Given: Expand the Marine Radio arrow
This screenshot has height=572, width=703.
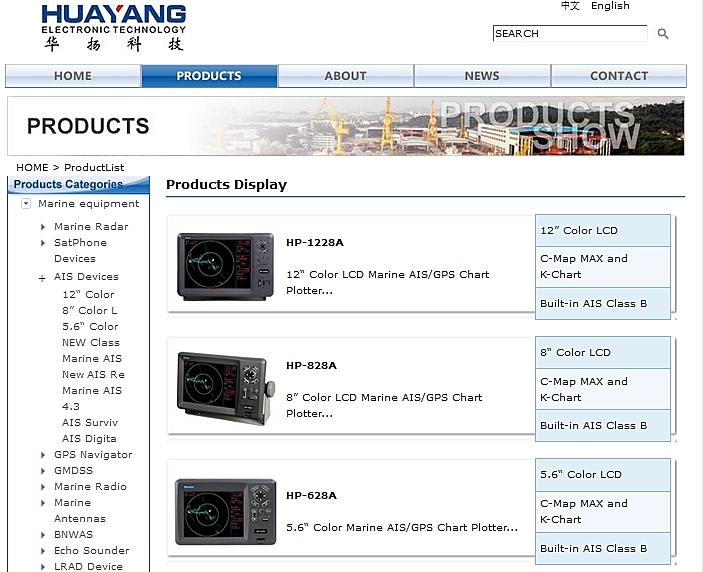Looking at the screenshot, I should (43, 487).
